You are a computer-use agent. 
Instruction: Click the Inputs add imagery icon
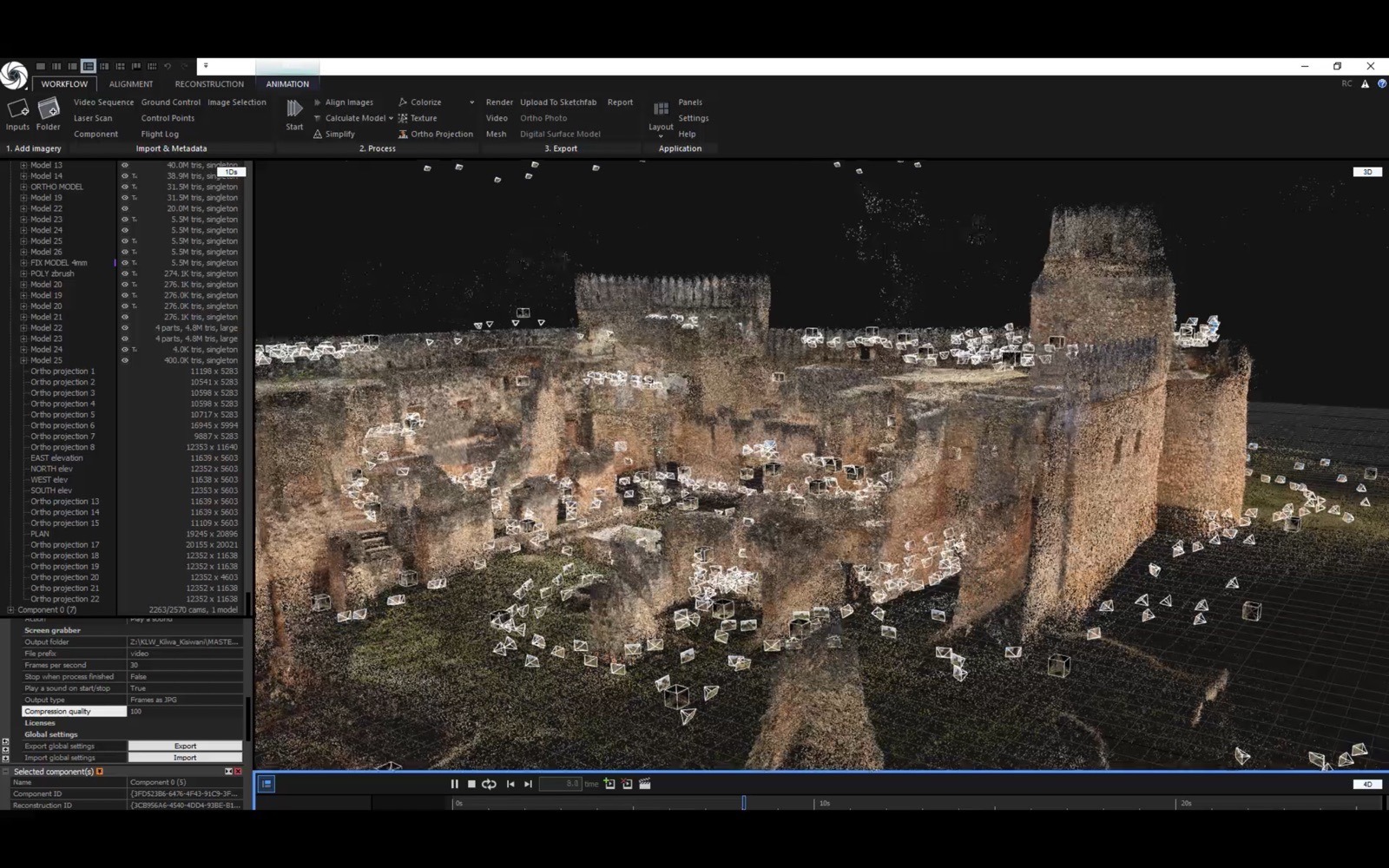pos(17,109)
